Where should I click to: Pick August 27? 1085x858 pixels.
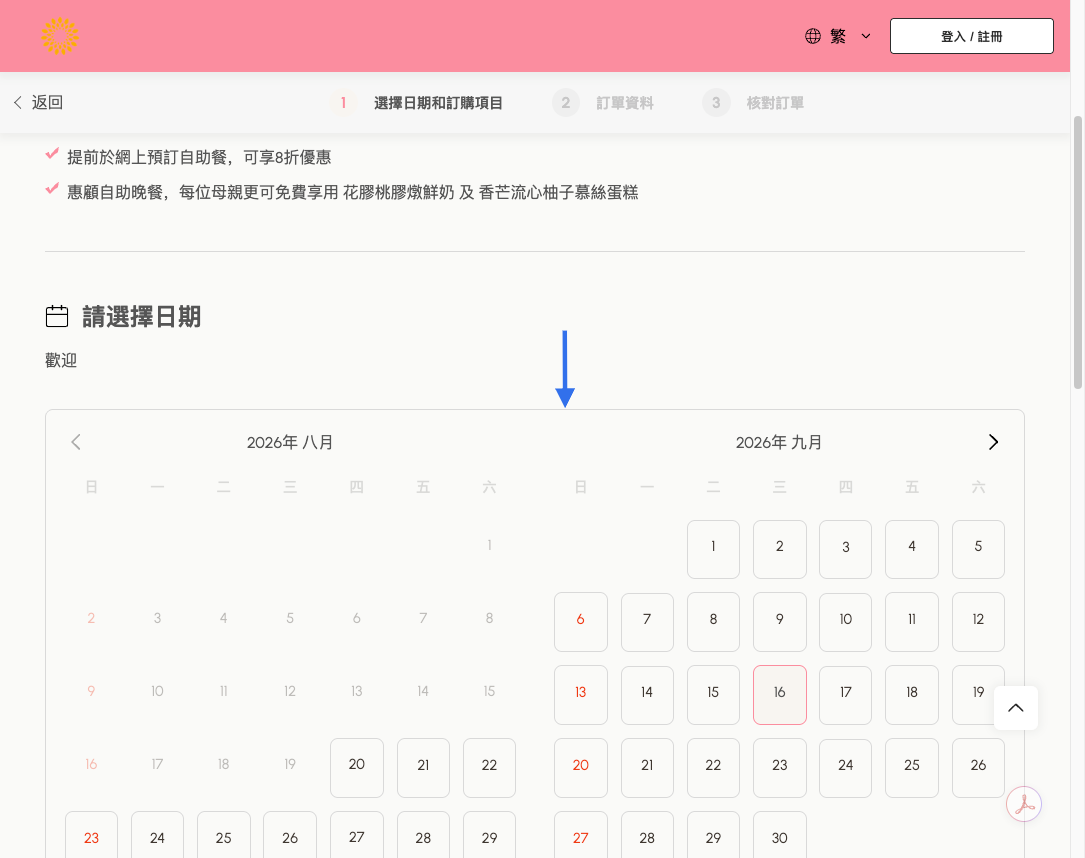coord(357,835)
